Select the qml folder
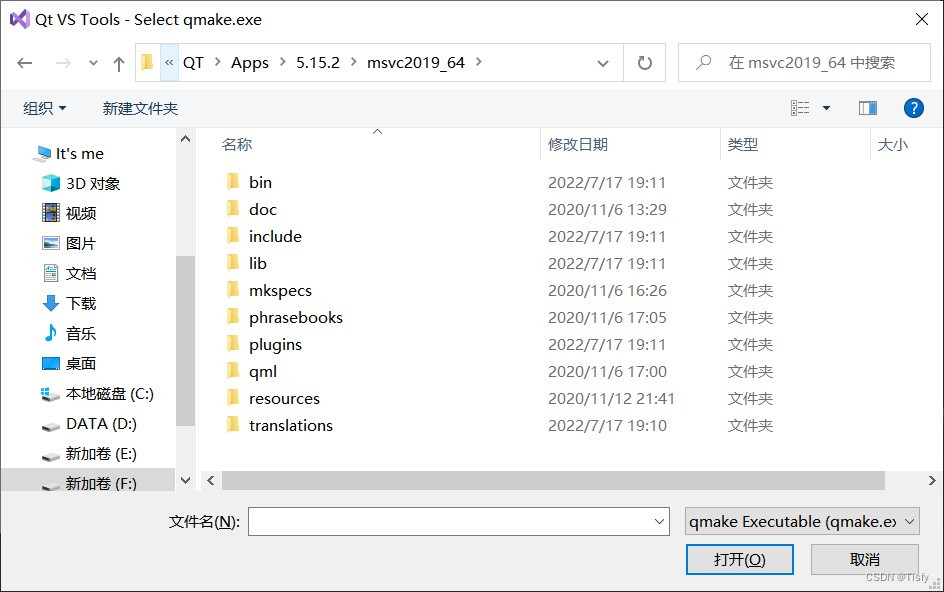 (263, 372)
